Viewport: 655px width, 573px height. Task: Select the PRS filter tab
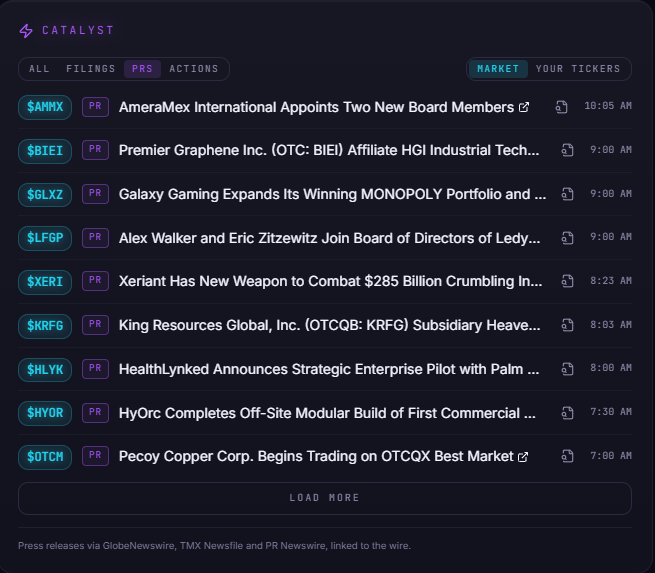pyautogui.click(x=142, y=69)
